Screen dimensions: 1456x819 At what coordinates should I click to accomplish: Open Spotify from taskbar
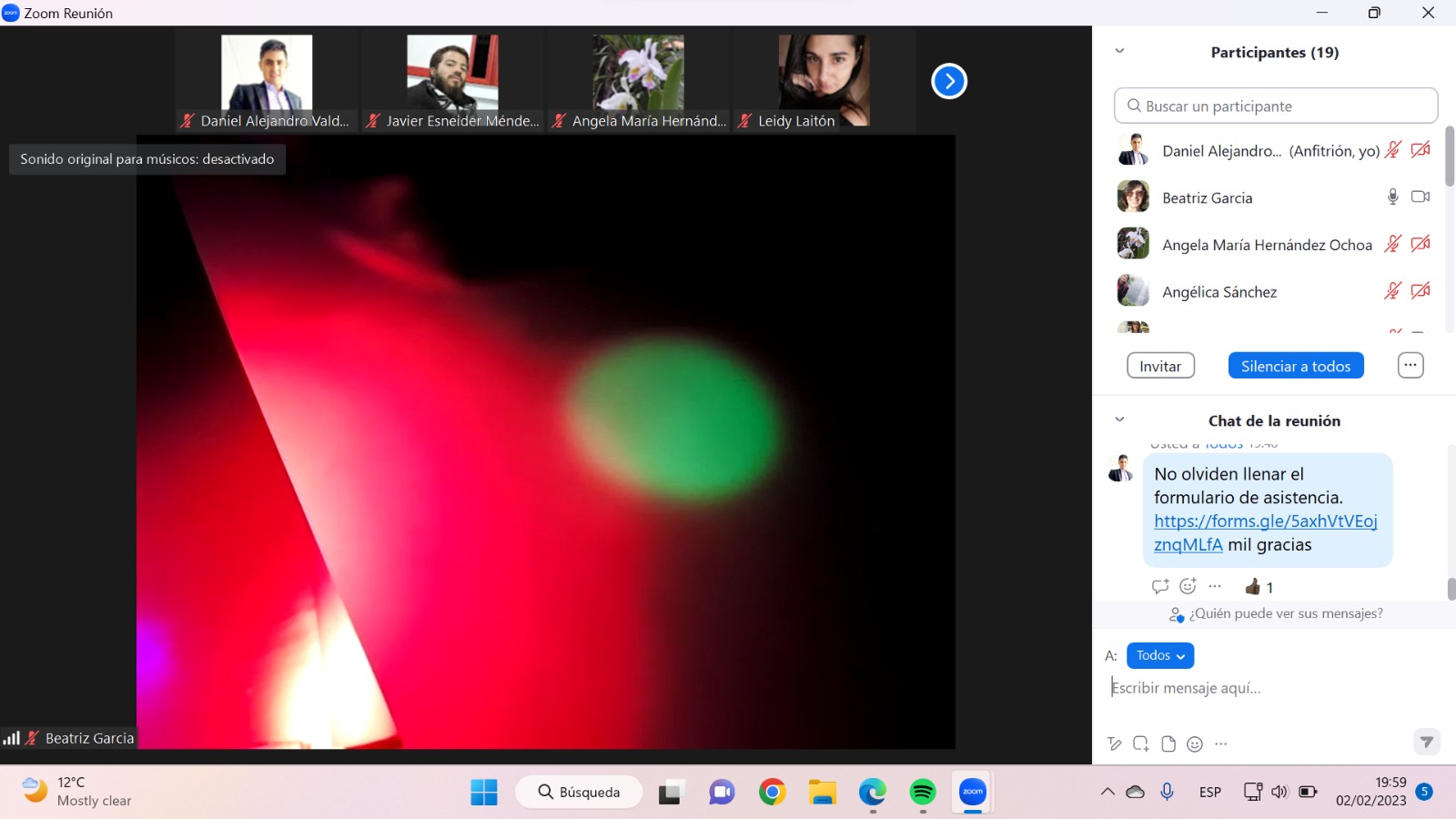pos(923,793)
